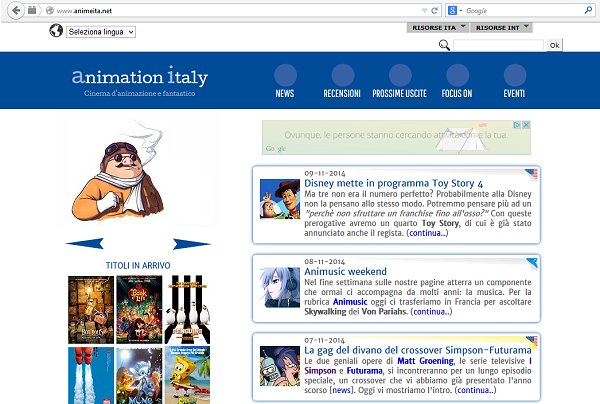The height and width of the screenshot is (404, 600).
Task: Click the site search magnifier icon
Action: (444, 45)
